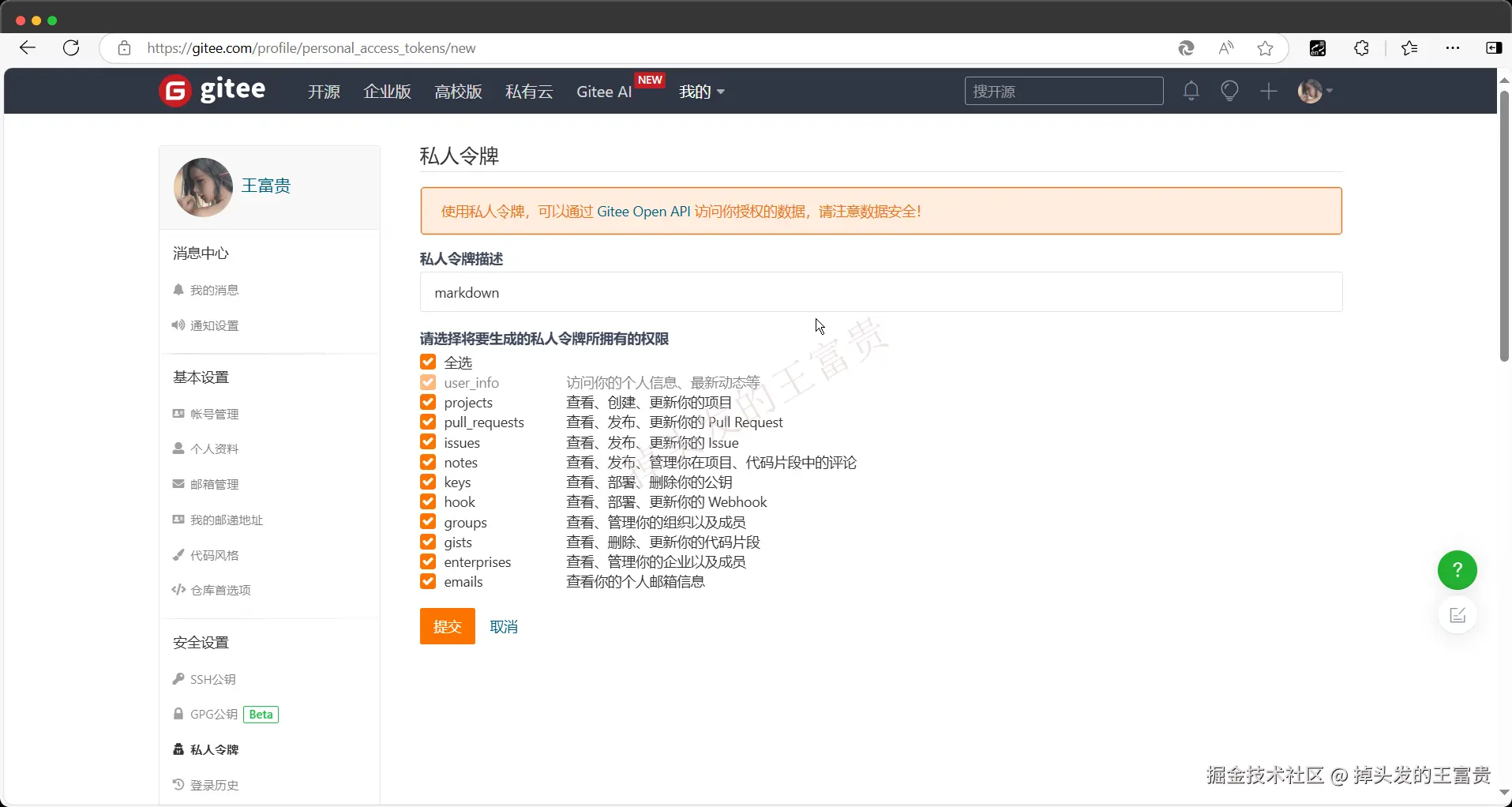This screenshot has height=807, width=1512.
Task: Open the 私有云 nav item
Action: (529, 92)
